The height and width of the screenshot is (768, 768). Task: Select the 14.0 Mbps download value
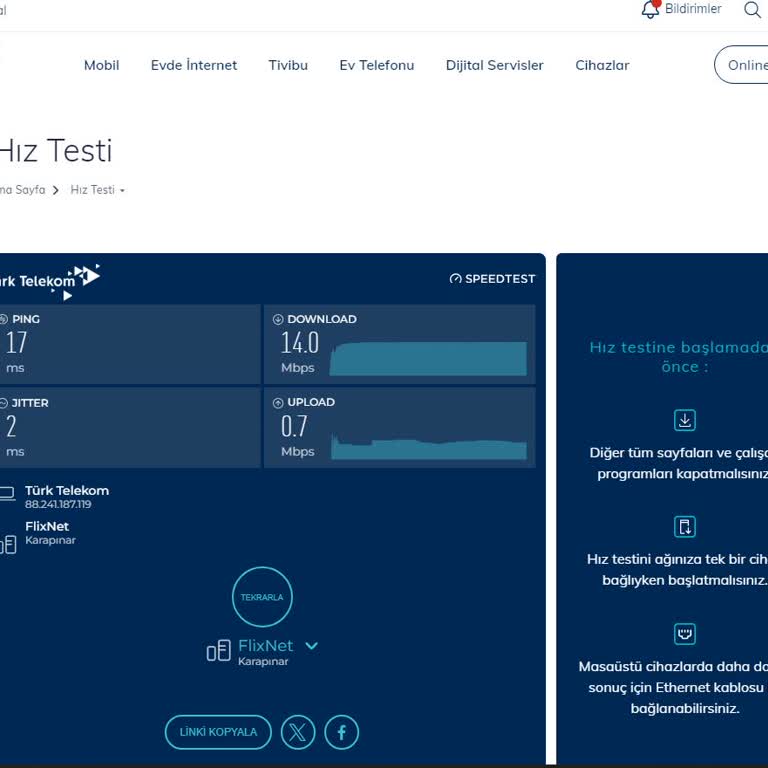click(x=300, y=342)
